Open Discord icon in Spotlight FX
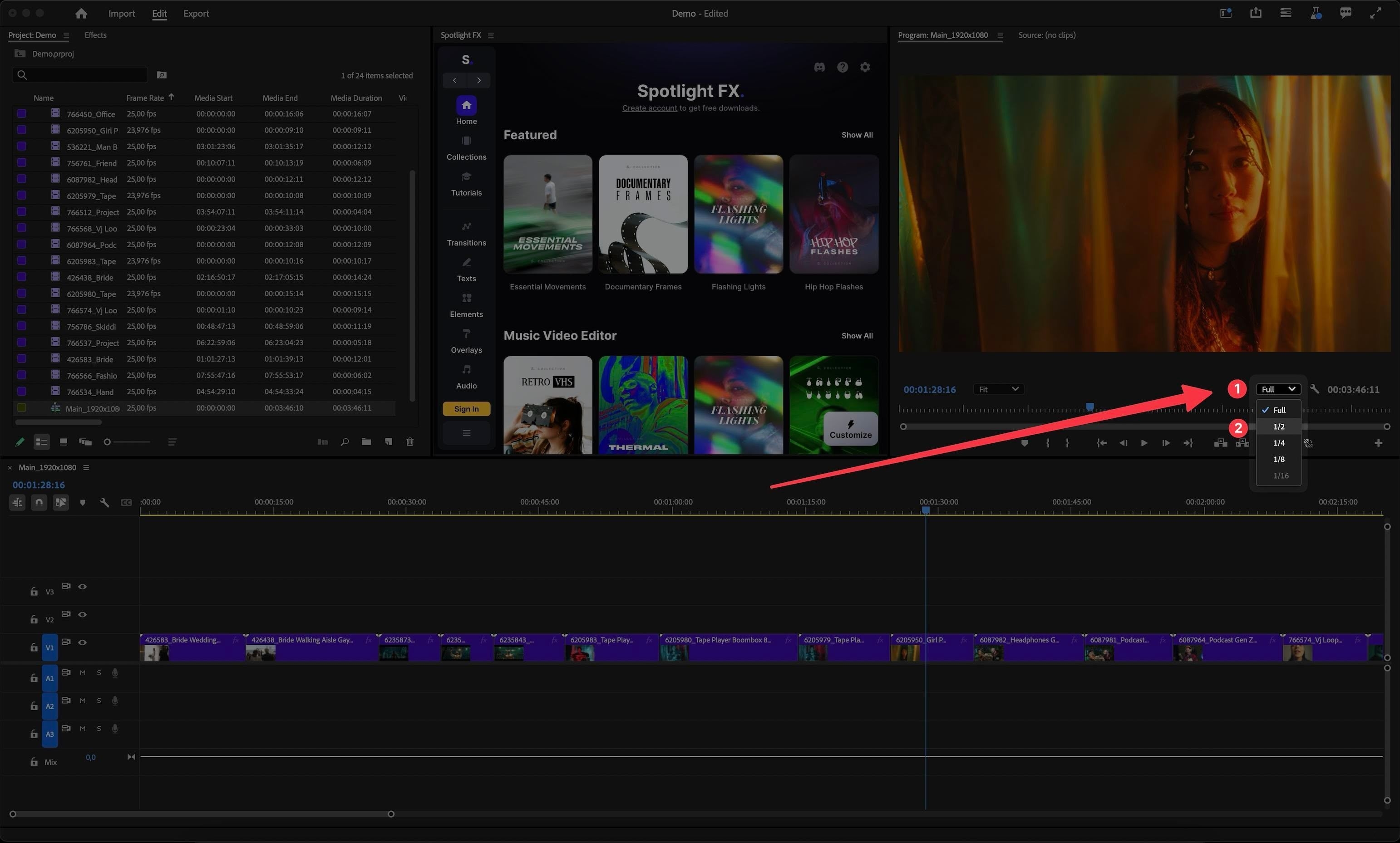1400x843 pixels. coord(819,67)
